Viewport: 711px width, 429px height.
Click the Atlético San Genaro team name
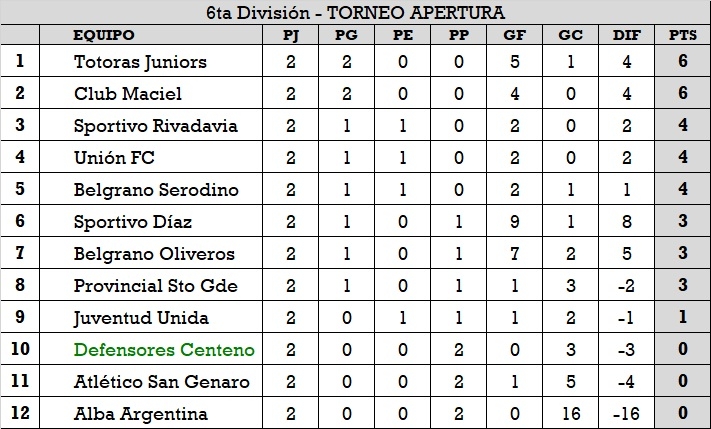(161, 382)
